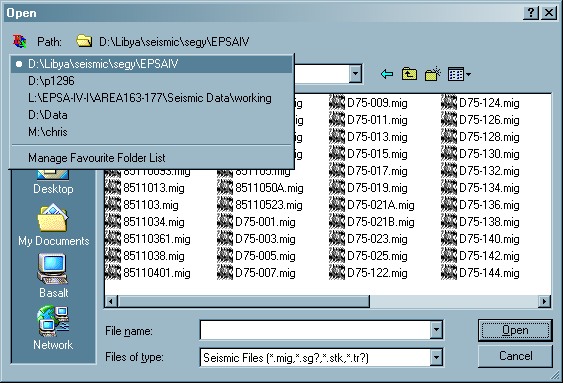Select file D75-005.mig
This screenshot has width=564, height=385.
256,256
